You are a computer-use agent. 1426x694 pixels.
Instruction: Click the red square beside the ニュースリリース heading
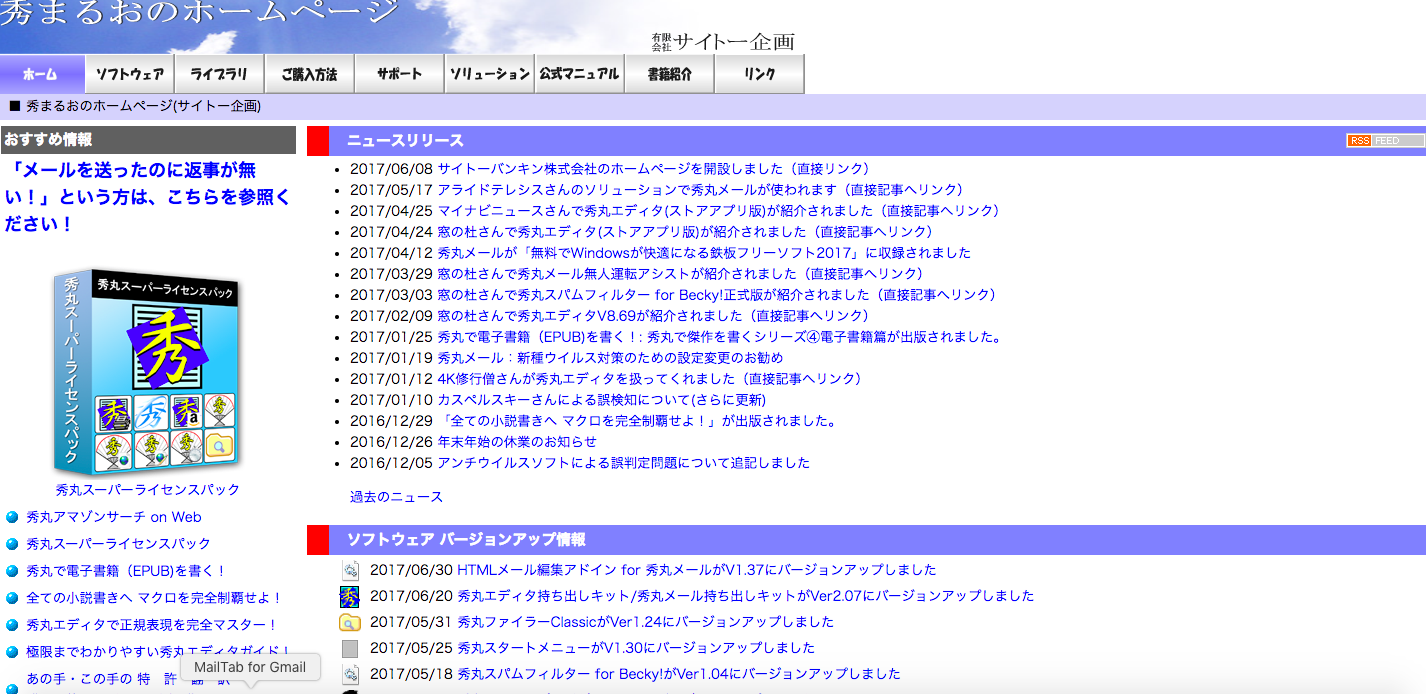tap(317, 141)
